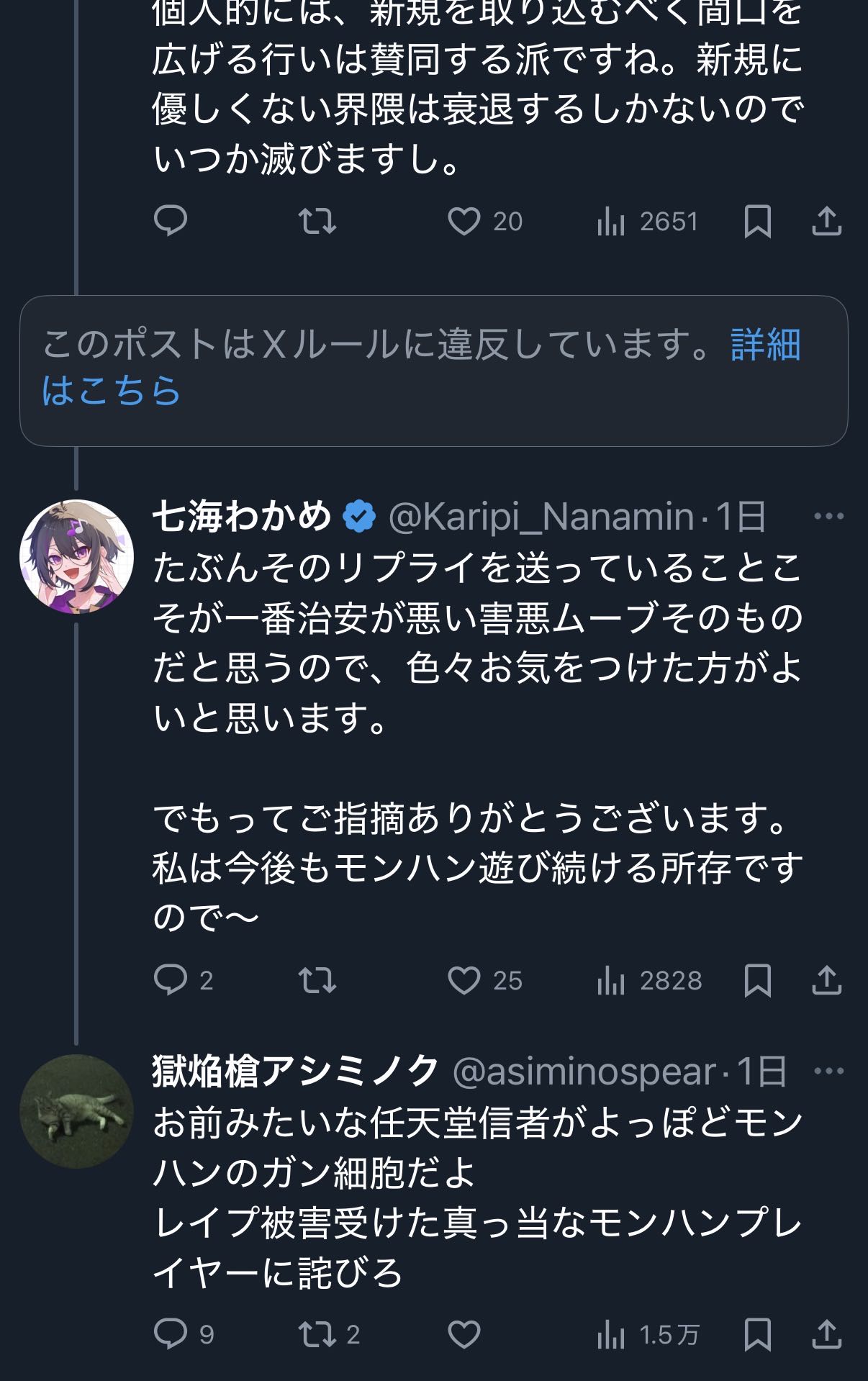Share the top post with 2651 views
This screenshot has width=868, height=1381.
click(826, 221)
